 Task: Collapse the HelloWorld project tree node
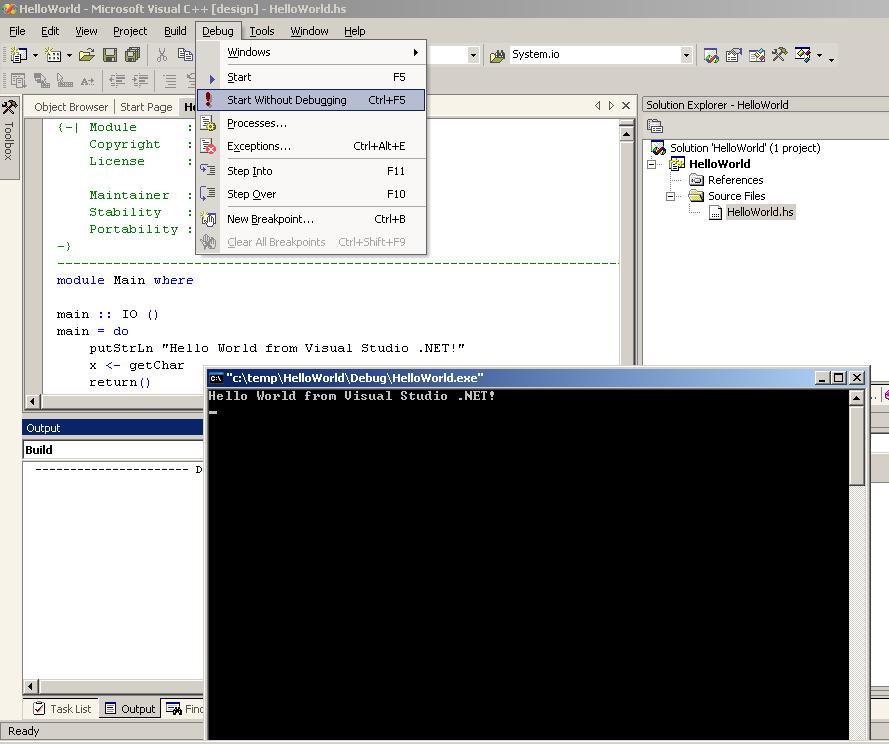tap(651, 164)
